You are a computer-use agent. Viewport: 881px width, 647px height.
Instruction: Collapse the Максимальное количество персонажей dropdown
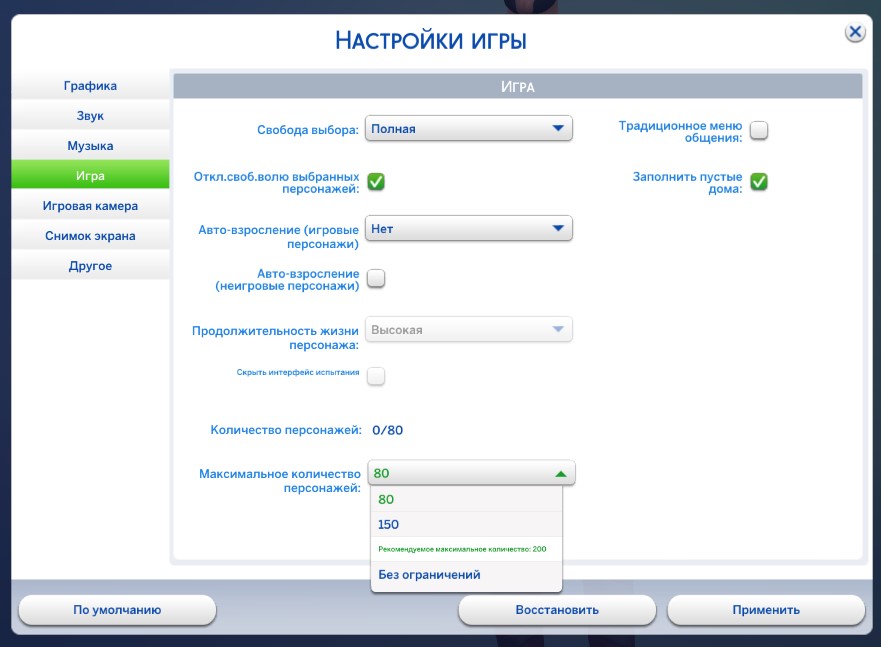[470, 473]
